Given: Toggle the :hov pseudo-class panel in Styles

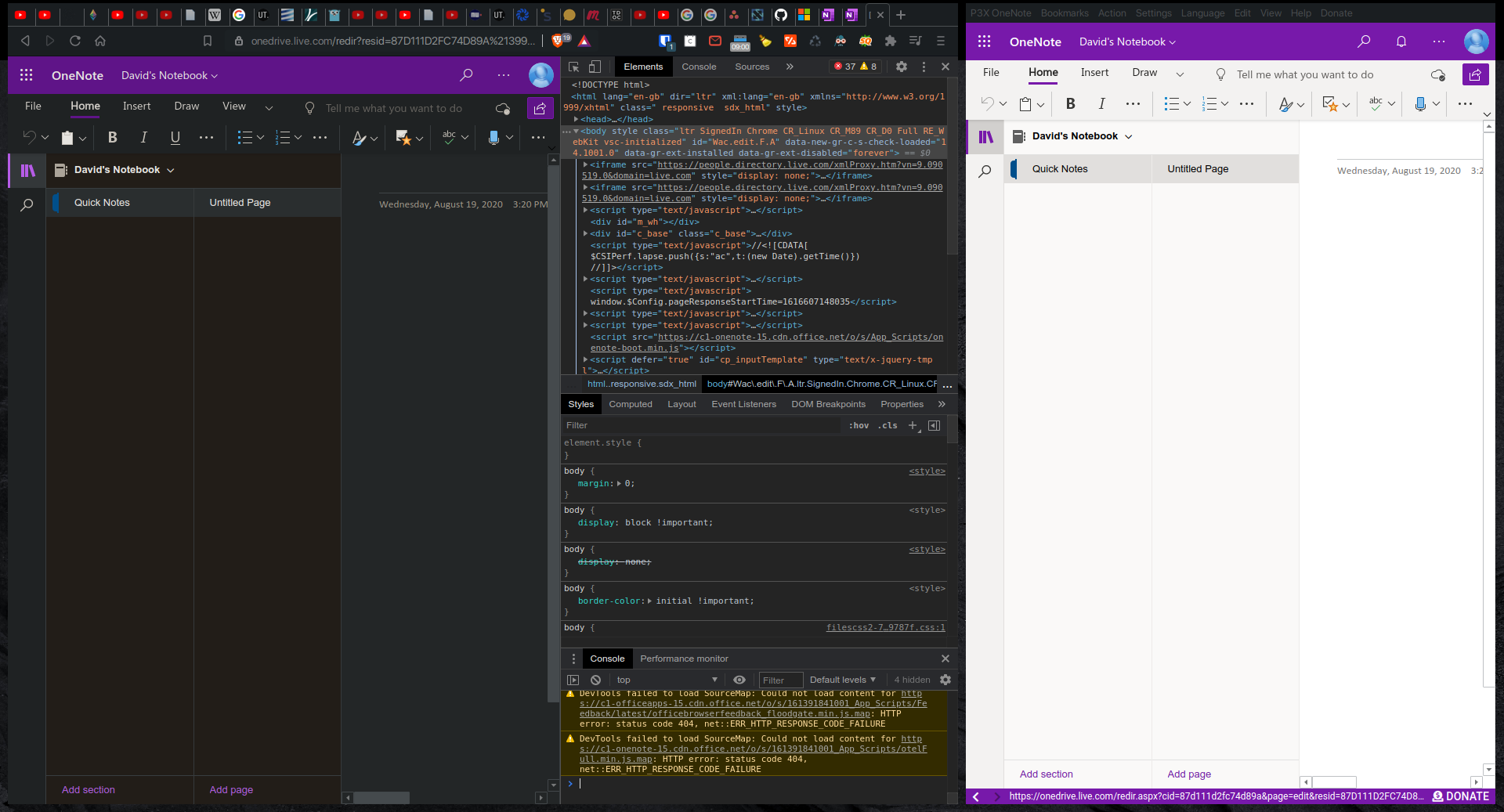Looking at the screenshot, I should coord(859,425).
